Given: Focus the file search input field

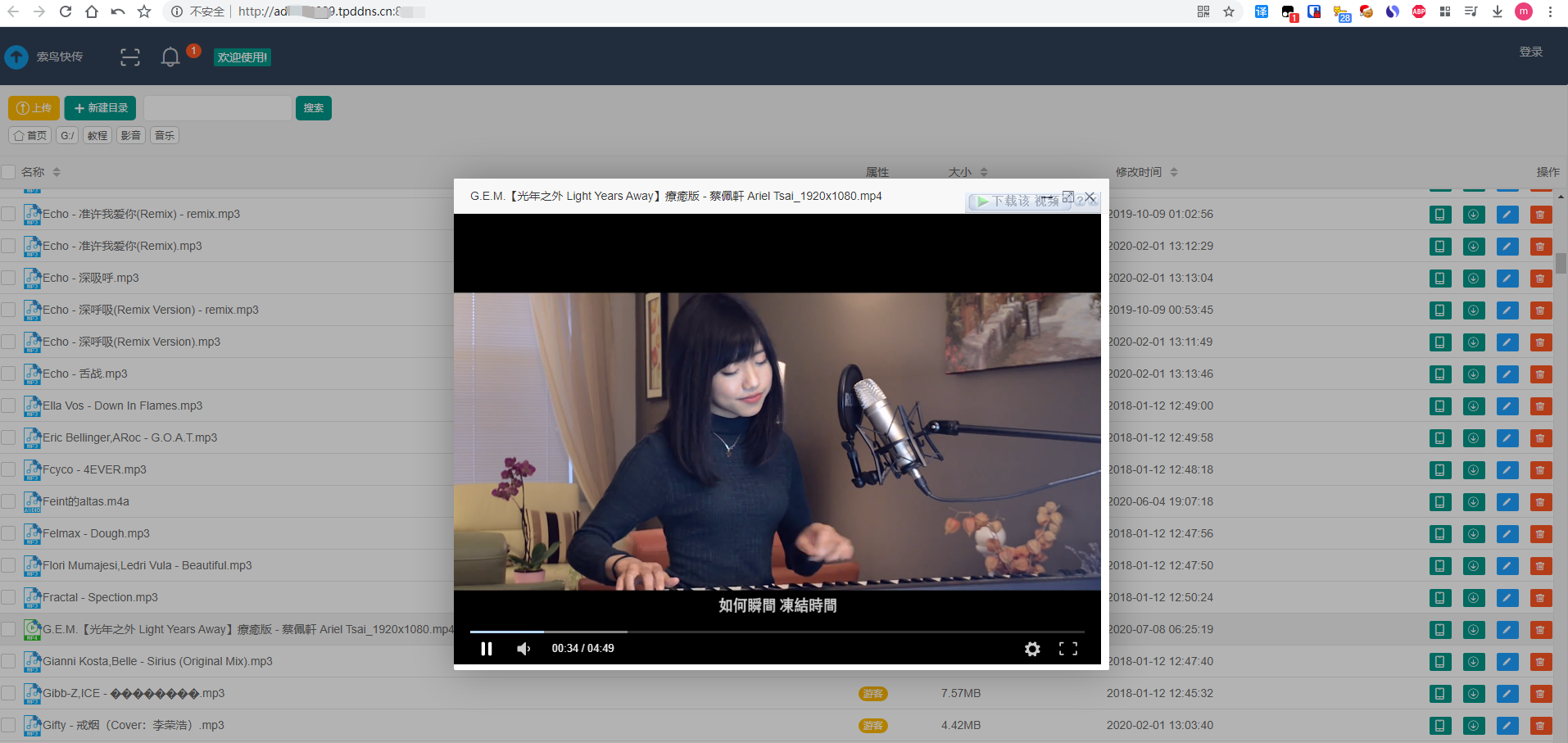Looking at the screenshot, I should click(218, 108).
